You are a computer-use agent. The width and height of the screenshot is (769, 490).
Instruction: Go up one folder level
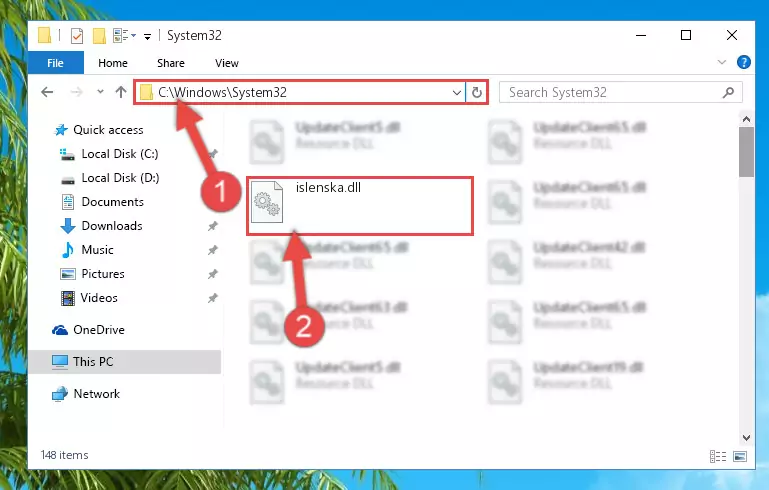click(x=121, y=92)
